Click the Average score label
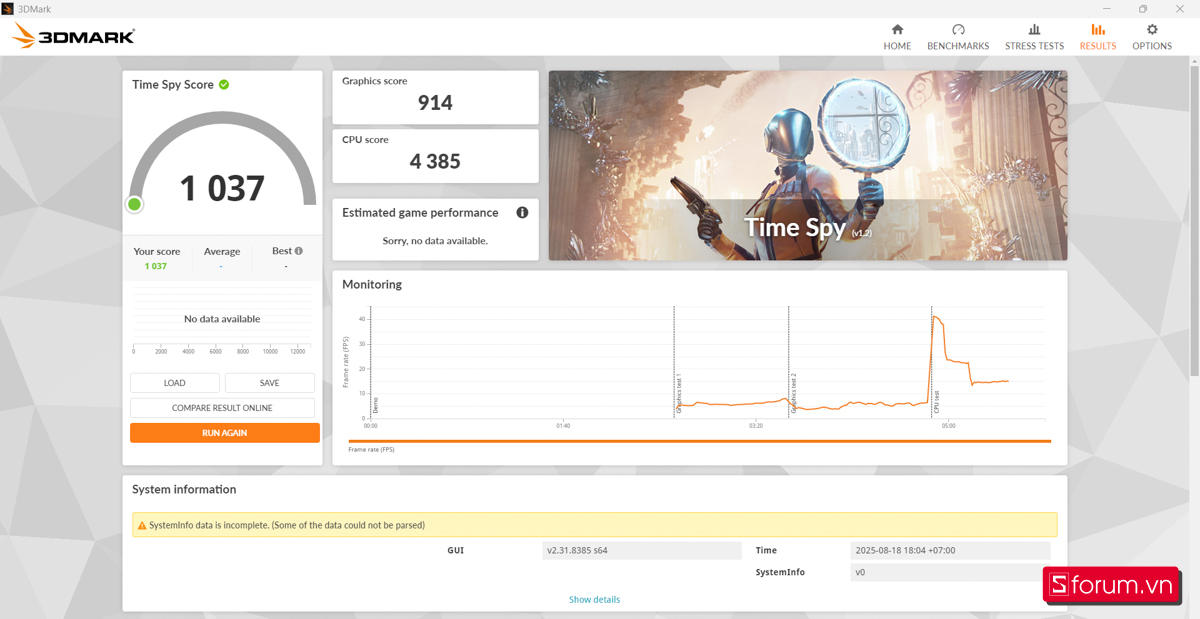 pos(222,252)
